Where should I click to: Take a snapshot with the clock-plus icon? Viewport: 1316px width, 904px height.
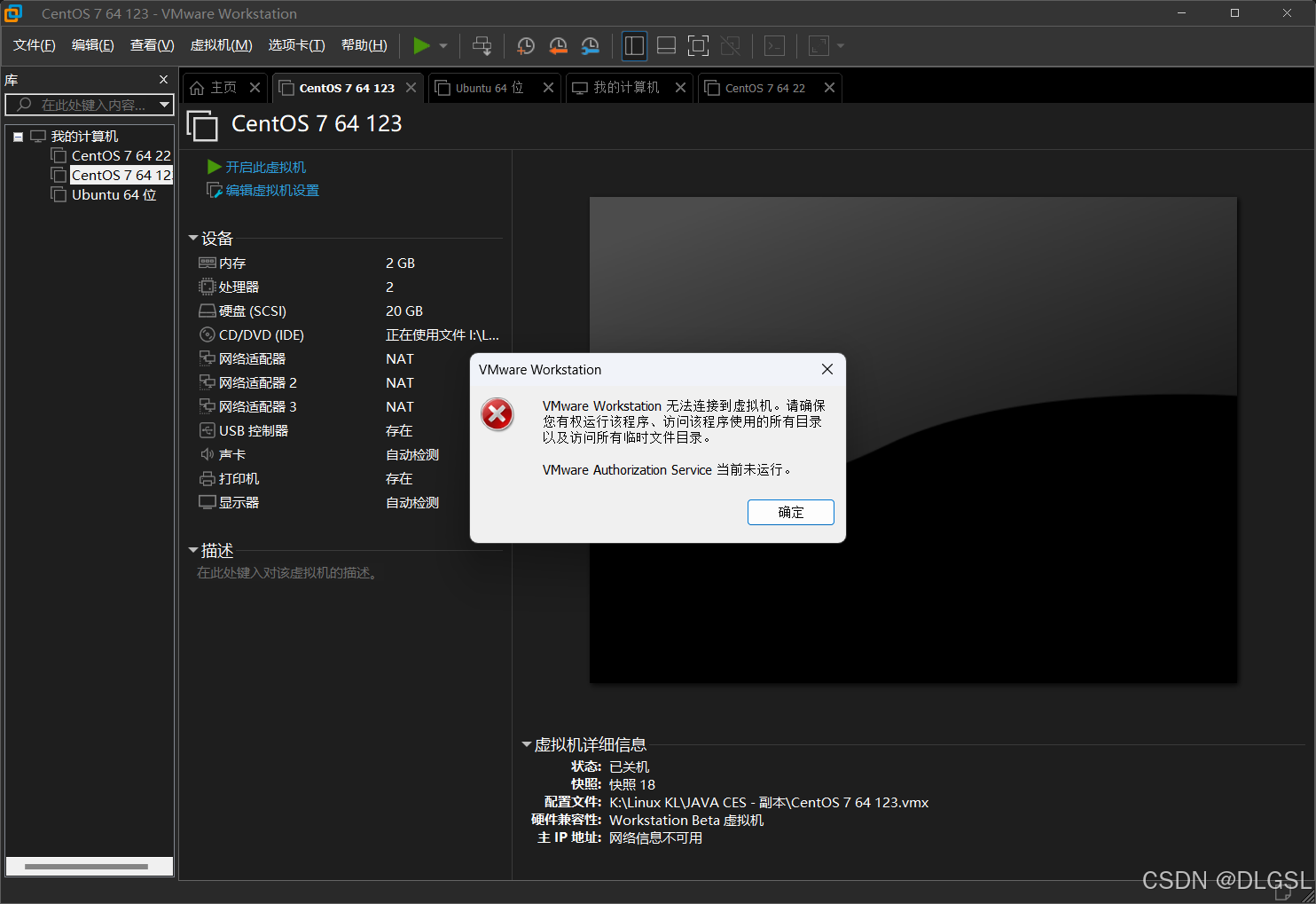[x=526, y=45]
